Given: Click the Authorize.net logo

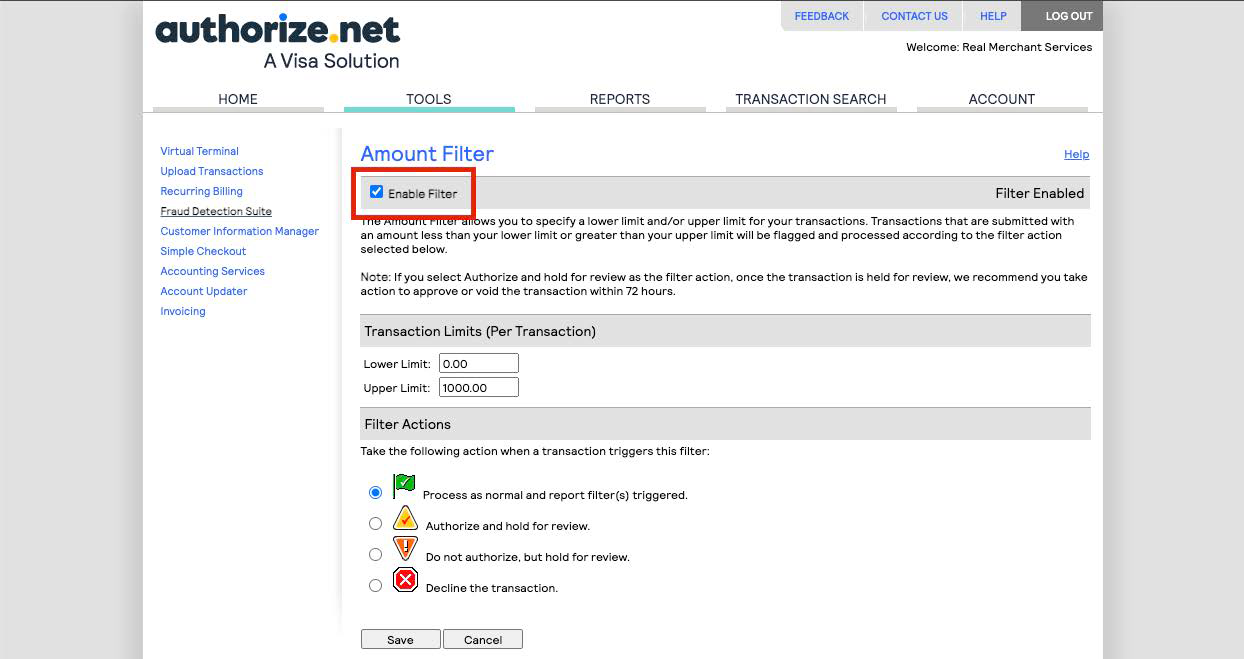Looking at the screenshot, I should (277, 41).
